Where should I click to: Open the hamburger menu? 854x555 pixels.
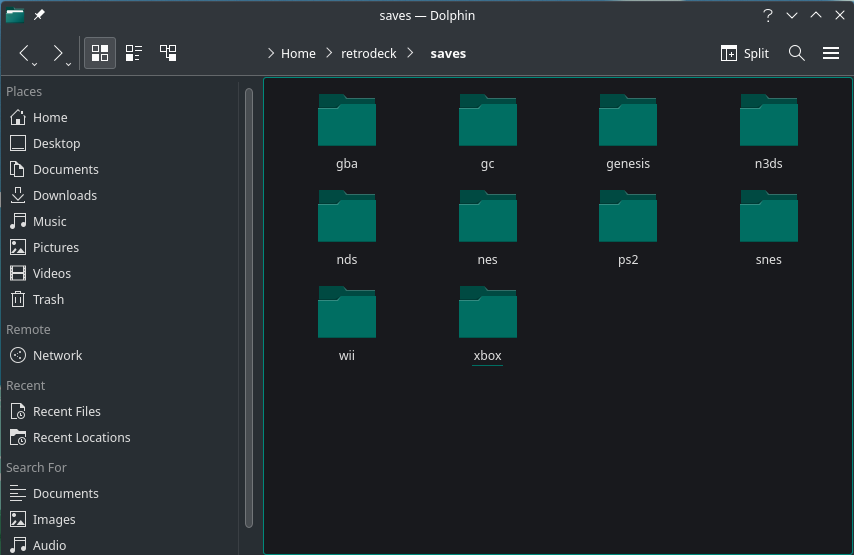pos(830,53)
